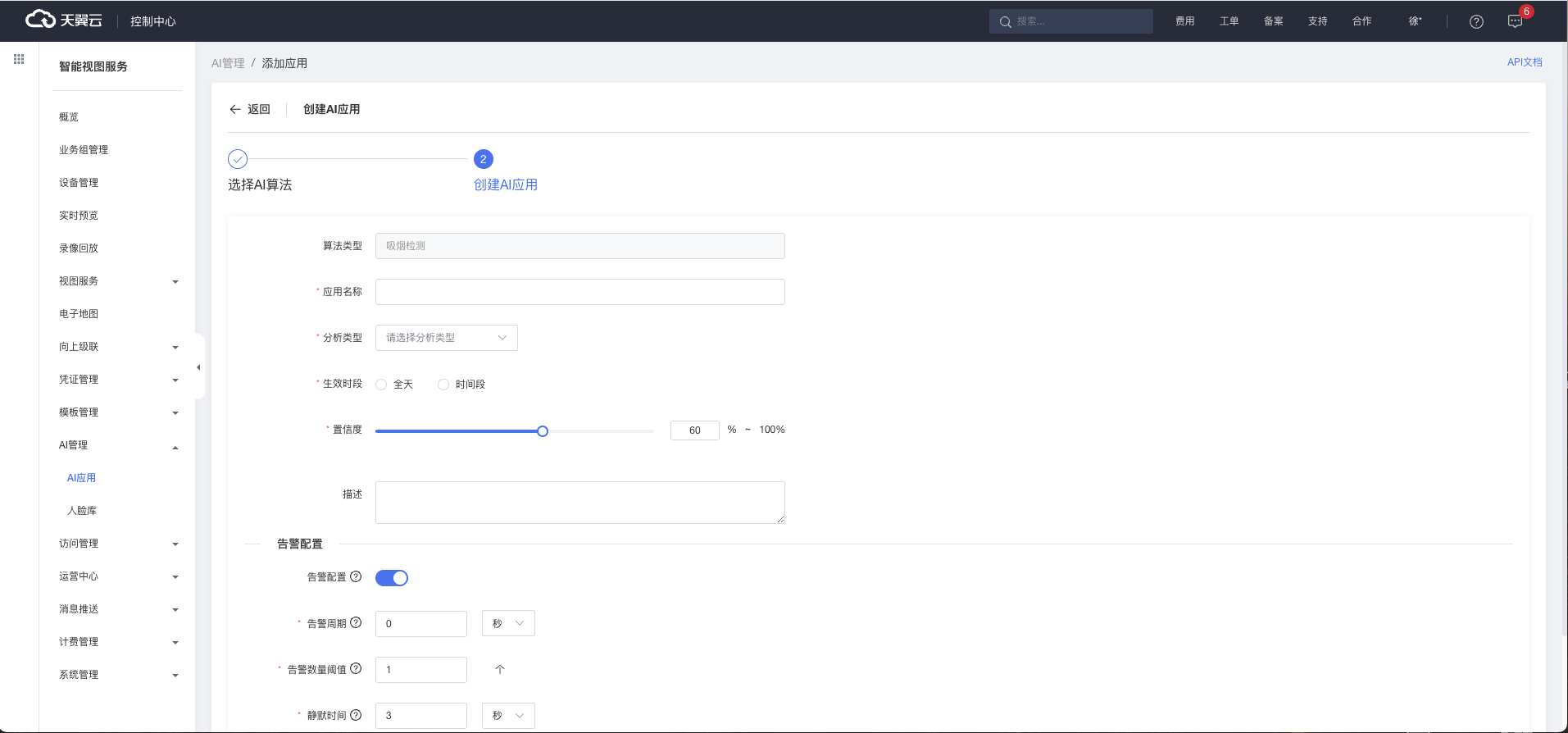Open the messages notification icon
This screenshot has width=1568, height=733.
[x=1515, y=21]
